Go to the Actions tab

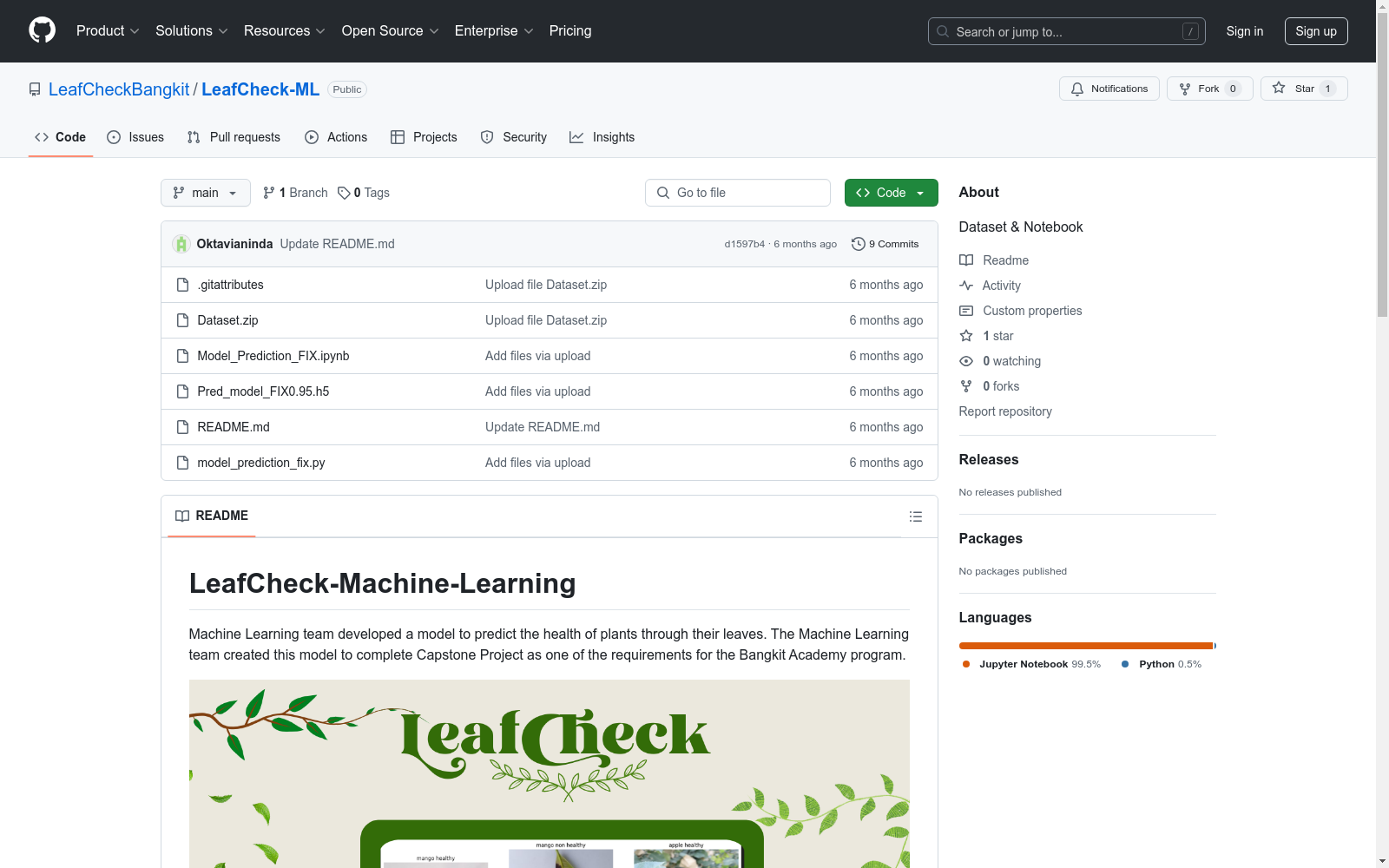(x=336, y=137)
